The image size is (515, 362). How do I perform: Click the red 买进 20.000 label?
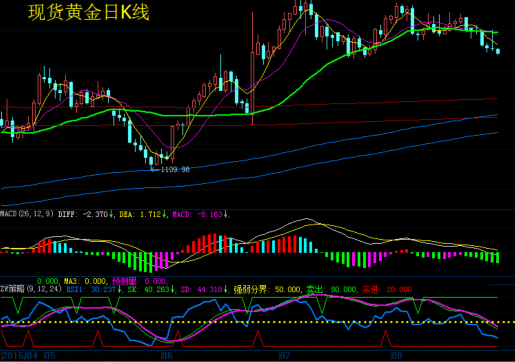tap(387, 289)
